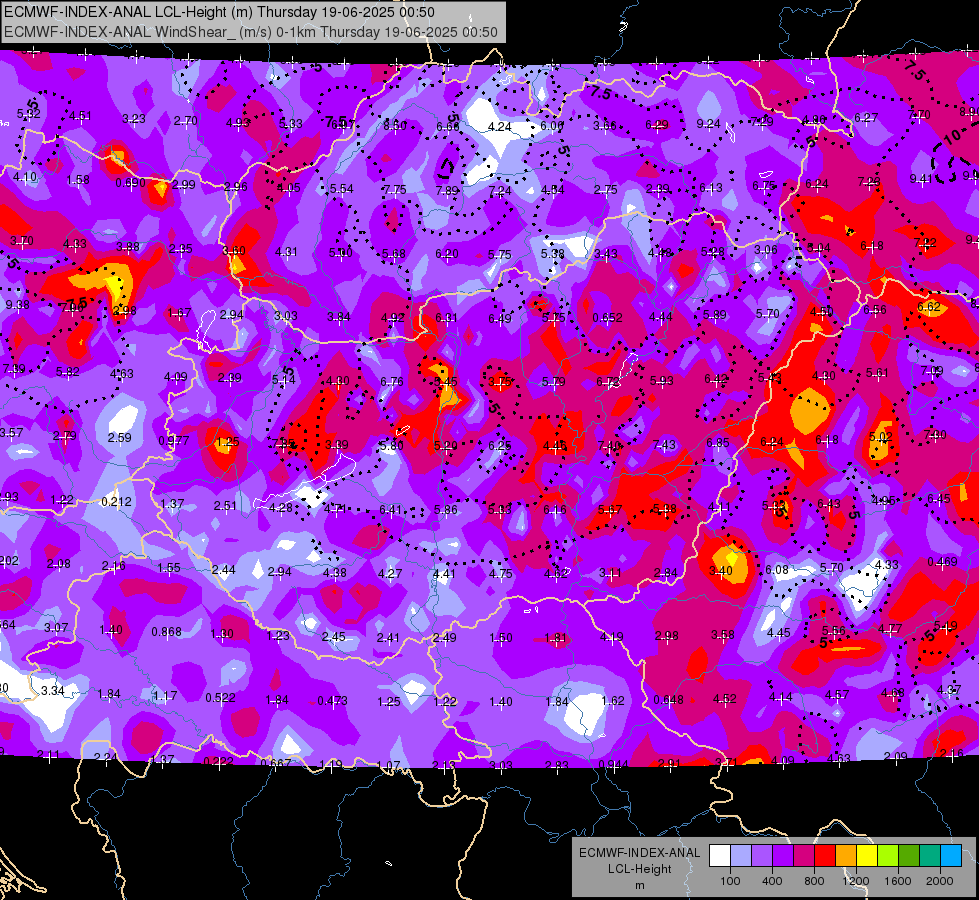Select the legend tick label 2000
Viewport: 979px width, 900px height.
coord(939,881)
